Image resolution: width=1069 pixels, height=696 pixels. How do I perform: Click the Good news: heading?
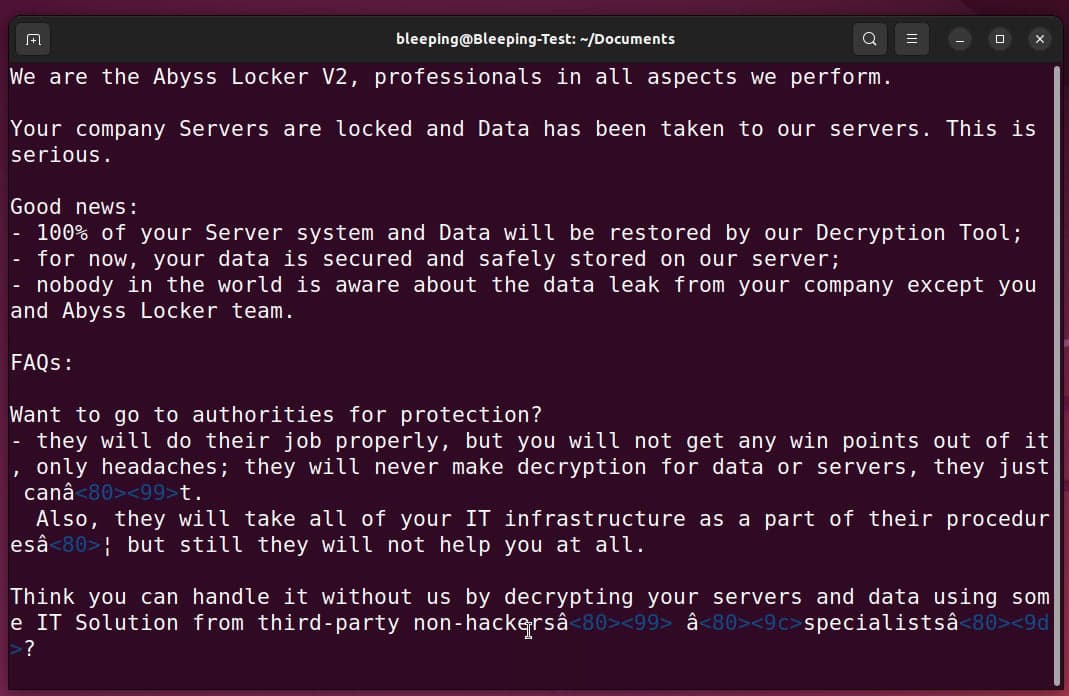coord(70,206)
